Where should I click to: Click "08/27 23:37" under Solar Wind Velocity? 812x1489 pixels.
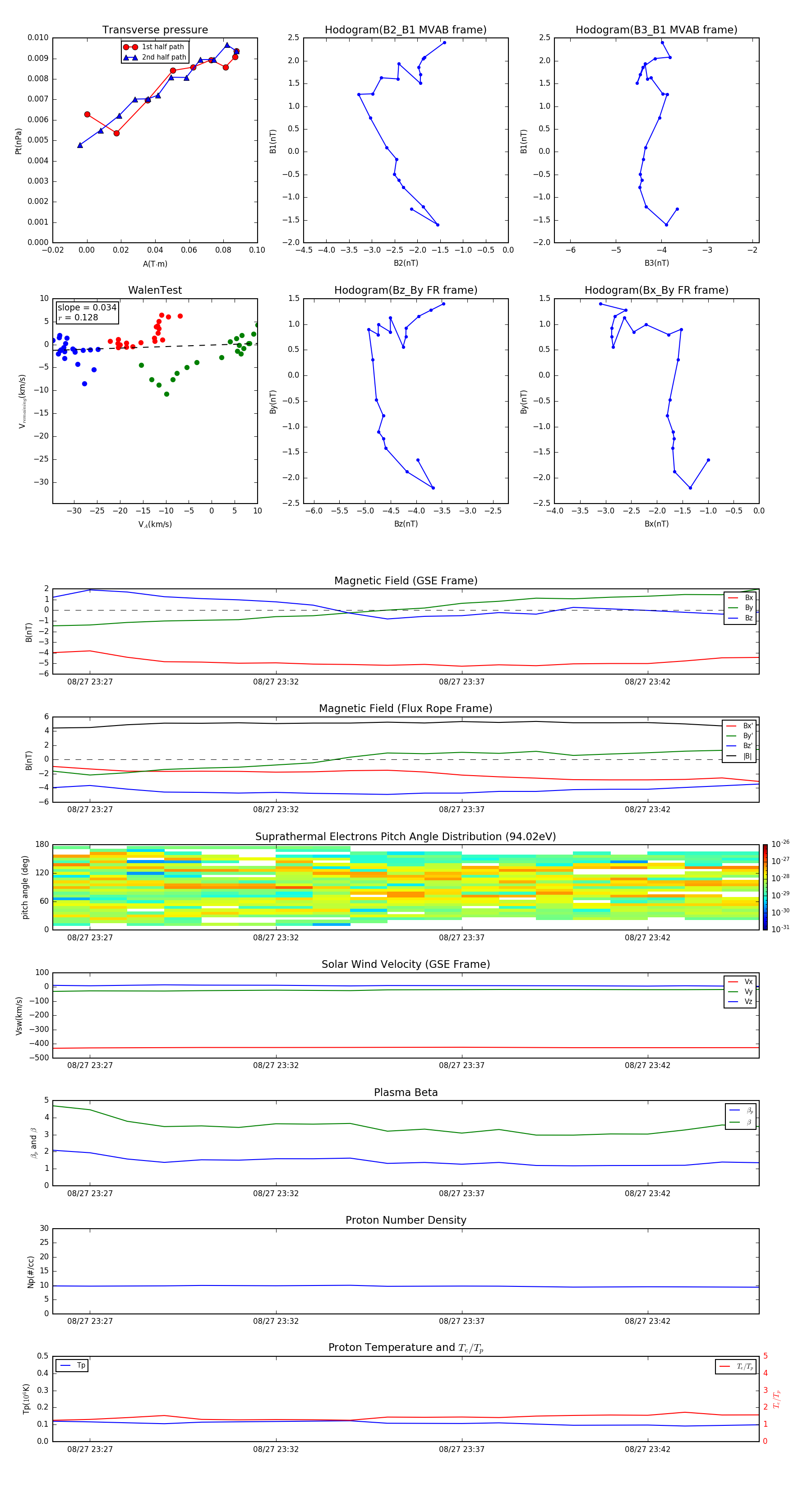[461, 1065]
